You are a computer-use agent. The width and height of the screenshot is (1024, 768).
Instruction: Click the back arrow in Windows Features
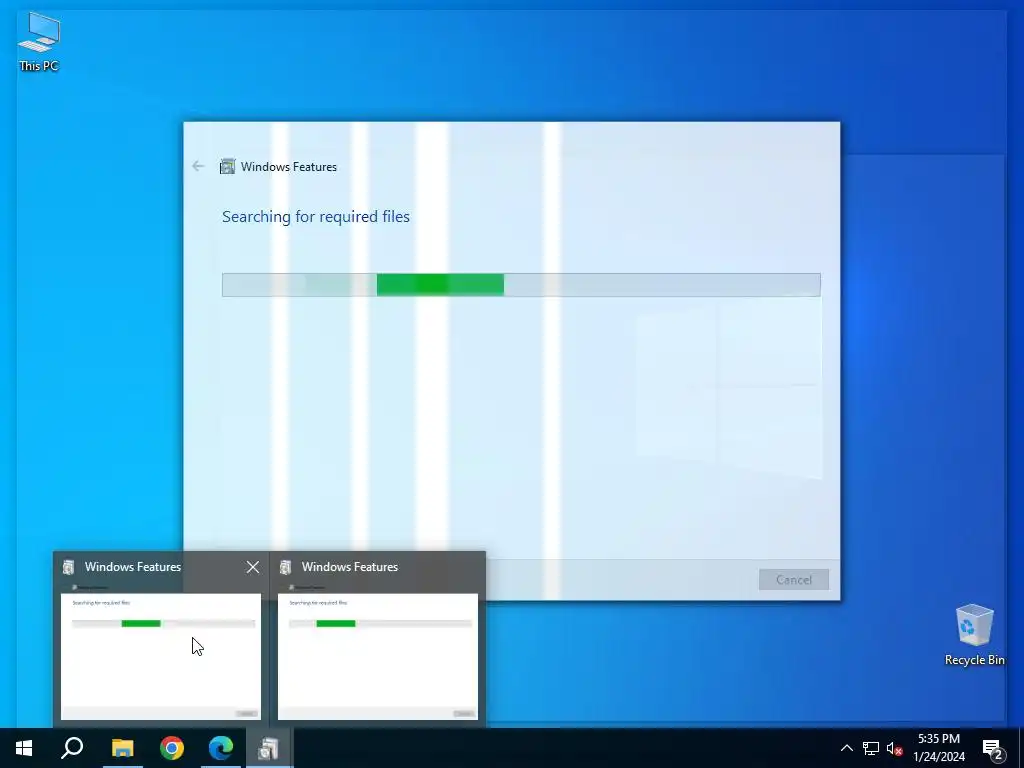pyautogui.click(x=198, y=167)
